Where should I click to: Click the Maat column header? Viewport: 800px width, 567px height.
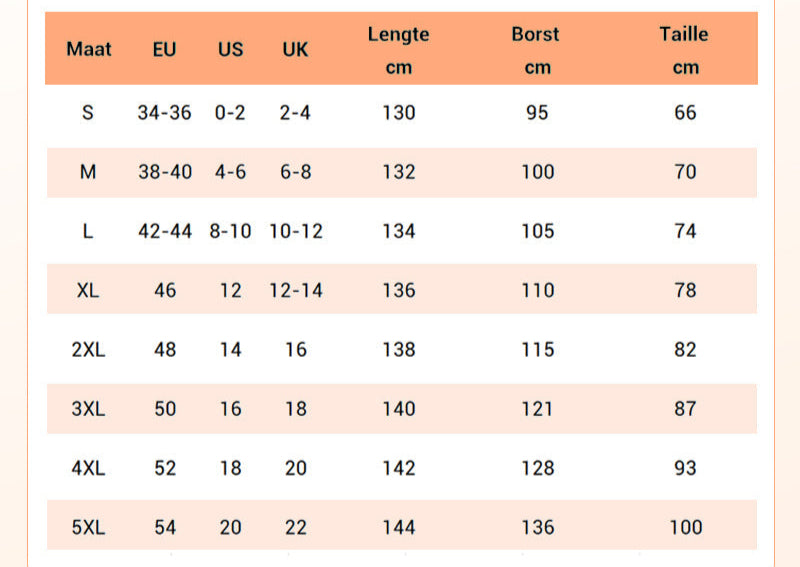pos(89,49)
